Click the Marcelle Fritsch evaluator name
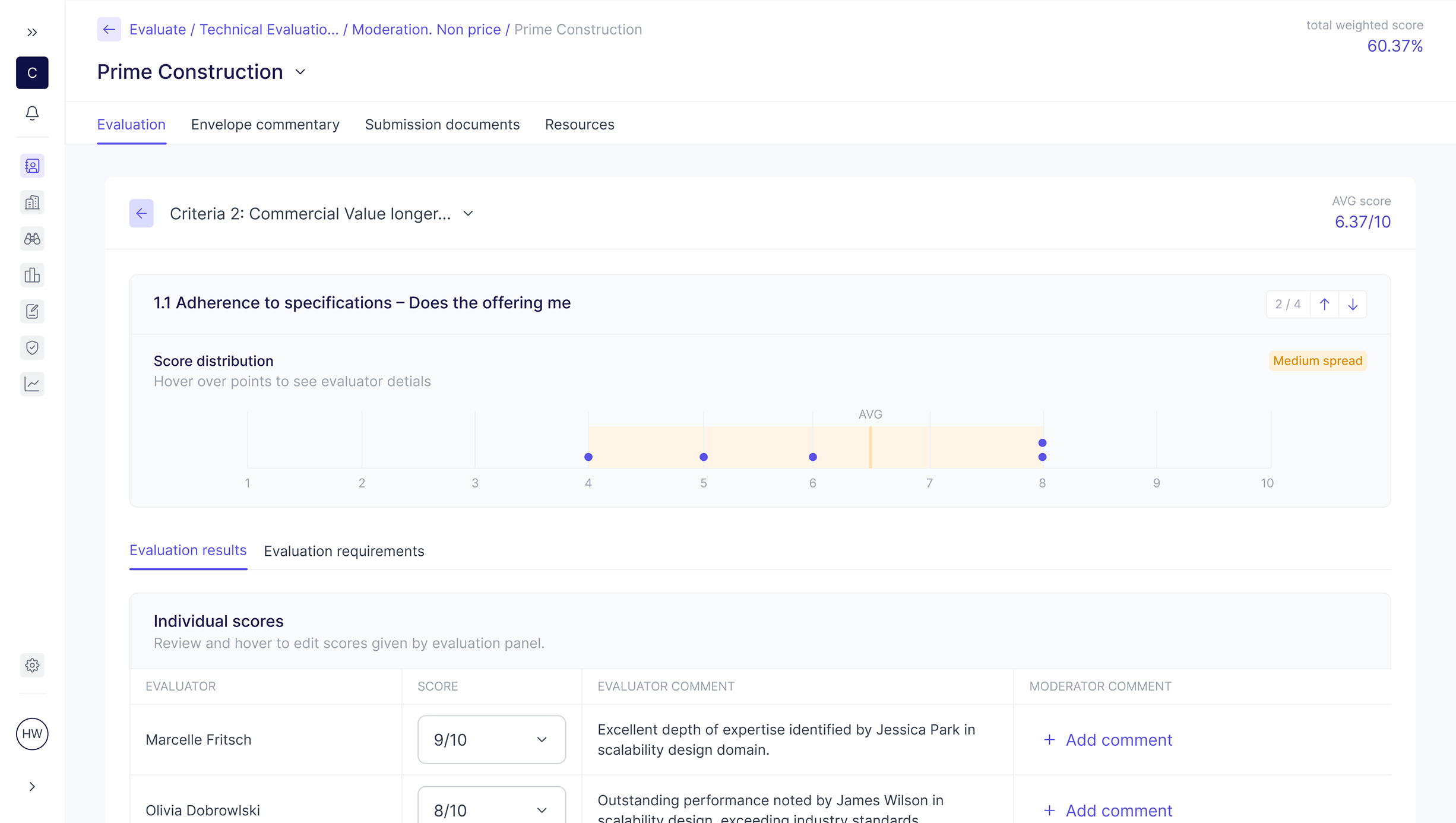The image size is (1456, 823). click(x=198, y=740)
